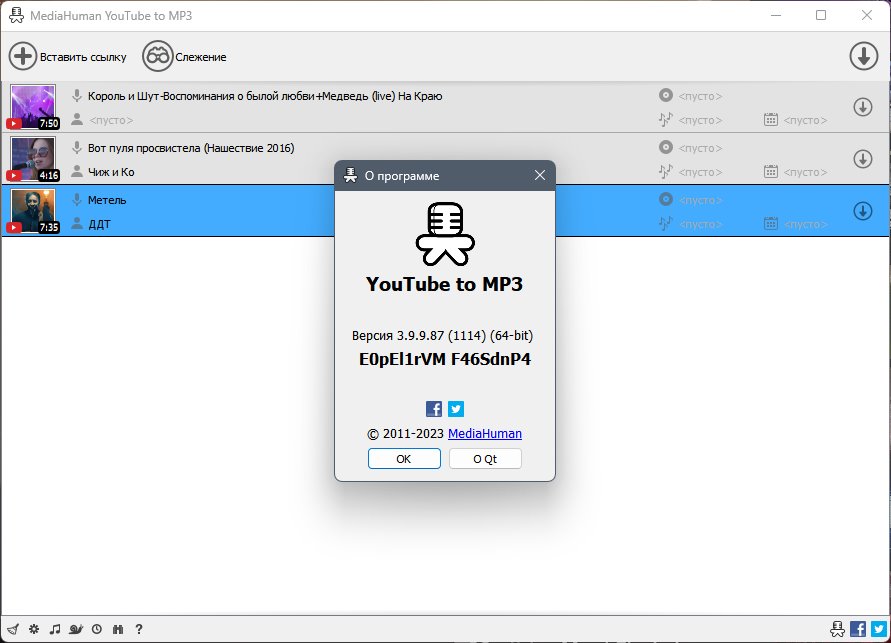Click the Twitter icon in bottom status bar
Image resolution: width=891 pixels, height=643 pixels.
point(879,629)
